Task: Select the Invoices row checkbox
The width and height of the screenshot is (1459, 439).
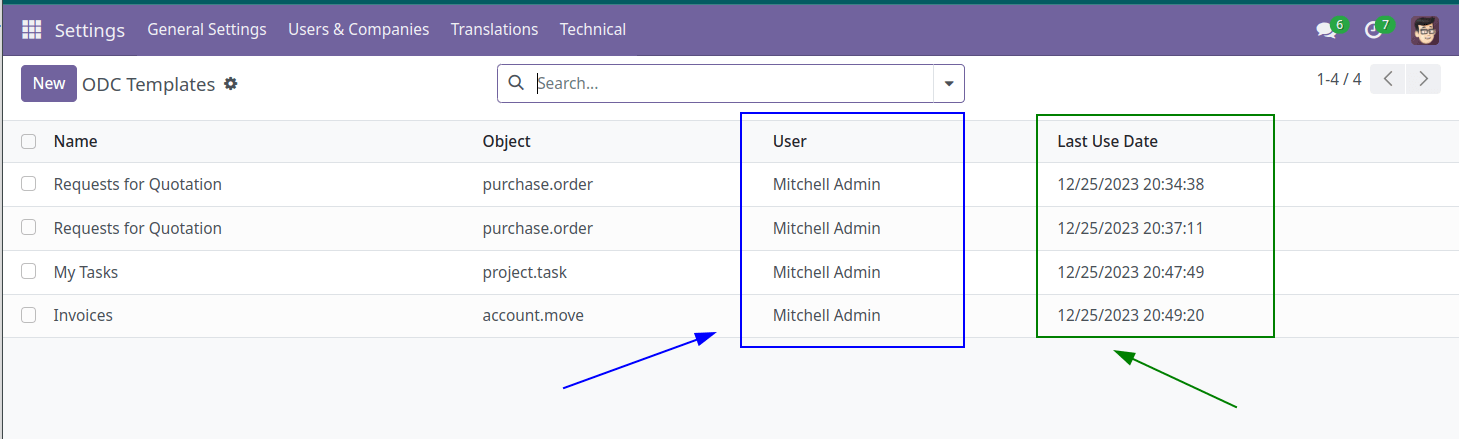Action: (29, 316)
